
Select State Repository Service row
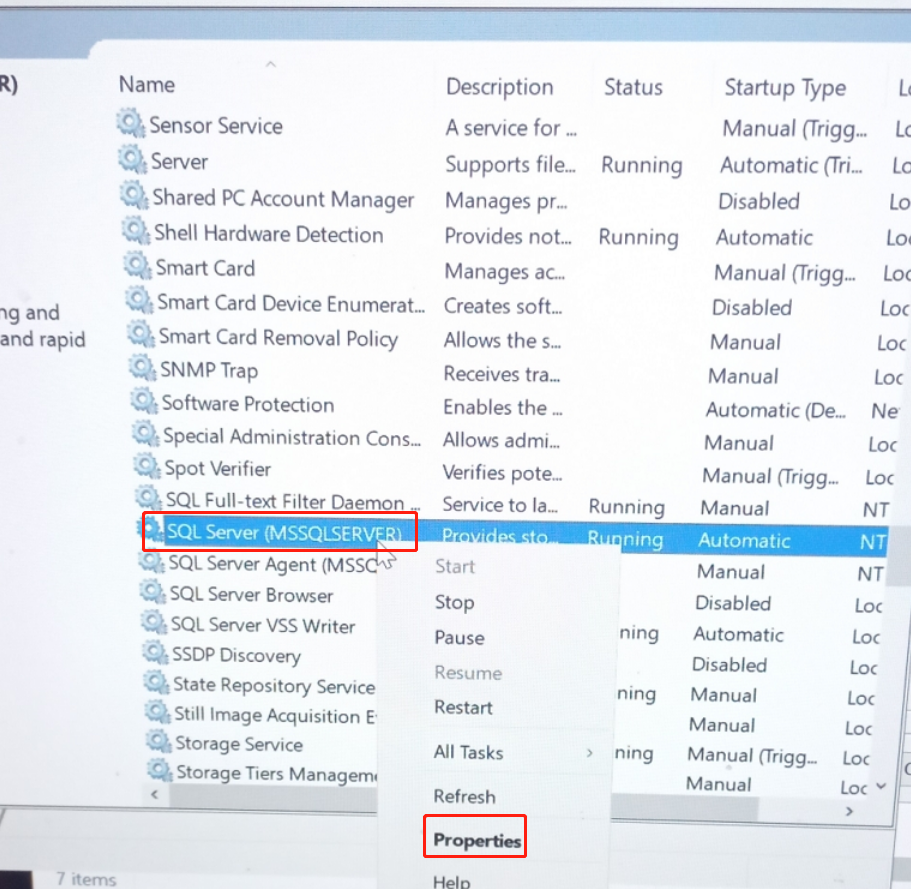(x=274, y=686)
